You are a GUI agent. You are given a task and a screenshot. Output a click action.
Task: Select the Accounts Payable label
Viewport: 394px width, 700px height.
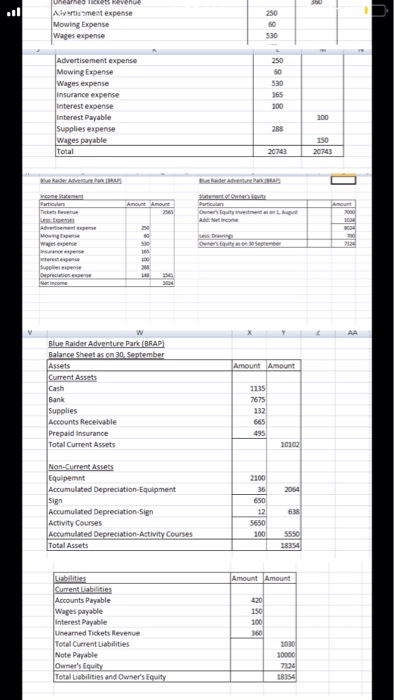click(83, 600)
